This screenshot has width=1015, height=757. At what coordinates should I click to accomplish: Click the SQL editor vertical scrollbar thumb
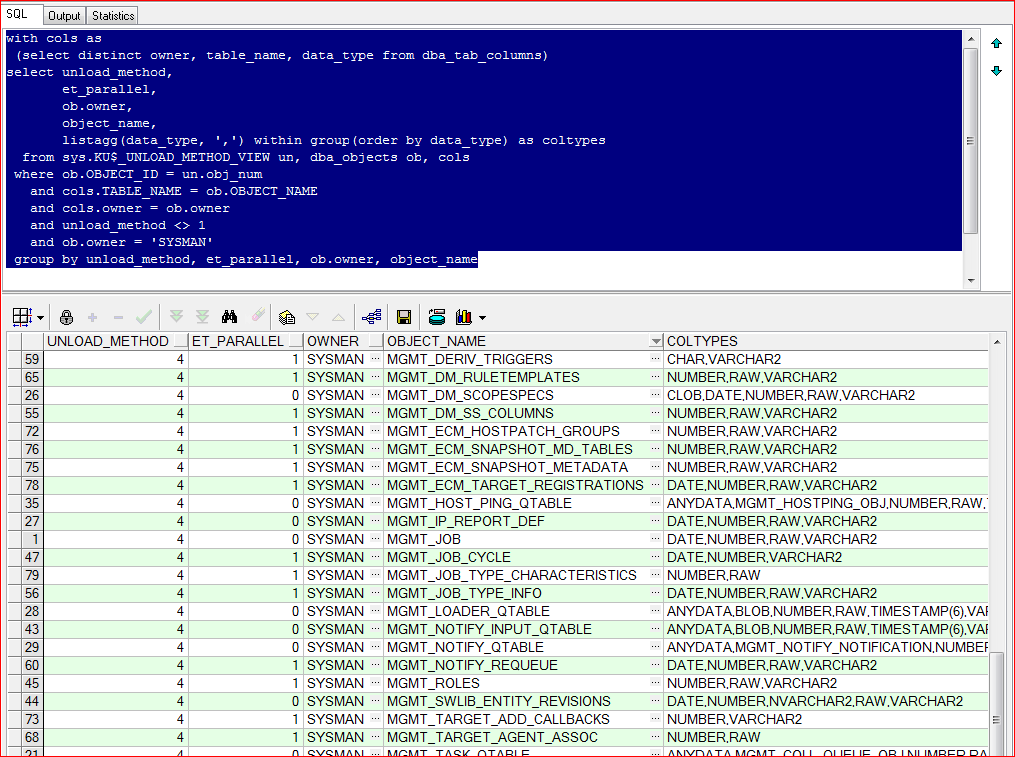click(971, 141)
